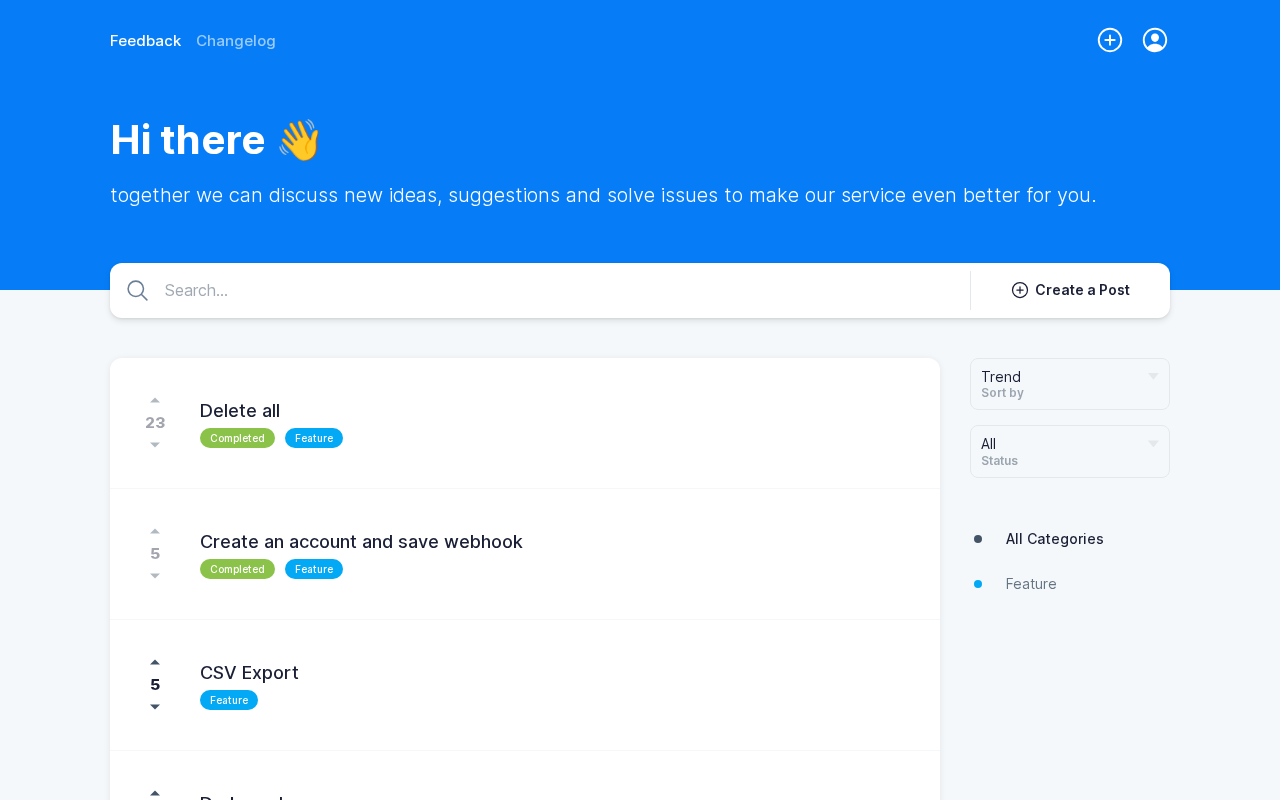
Task: Click the Feature tag under "CSV Export"
Action: coord(229,700)
